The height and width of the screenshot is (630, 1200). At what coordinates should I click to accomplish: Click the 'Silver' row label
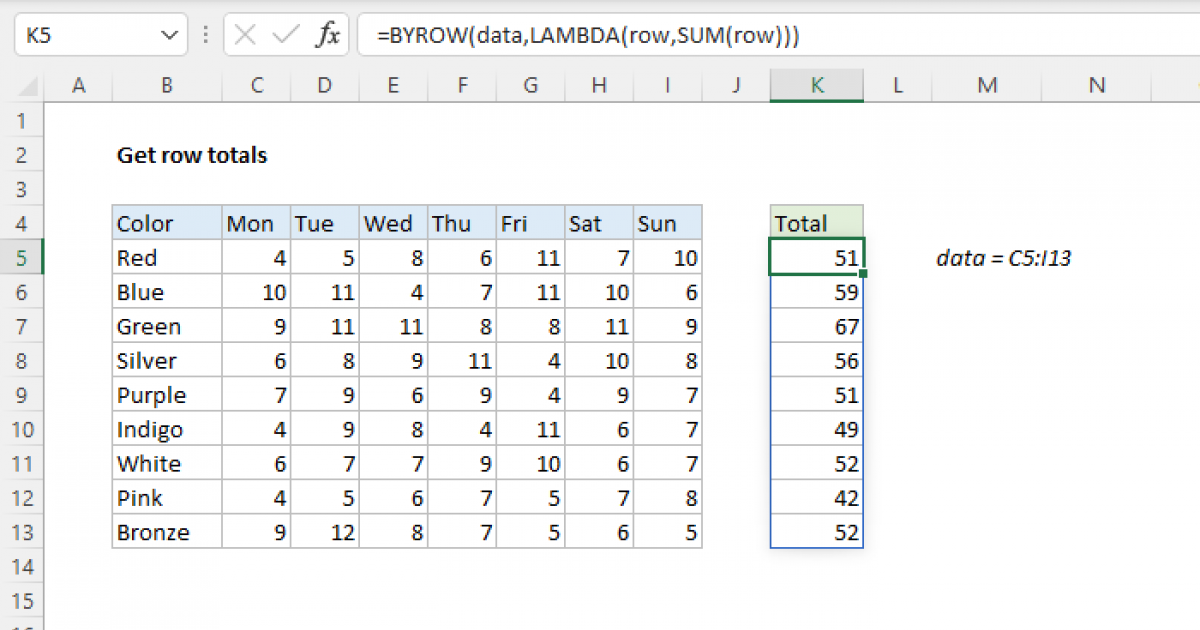[167, 361]
